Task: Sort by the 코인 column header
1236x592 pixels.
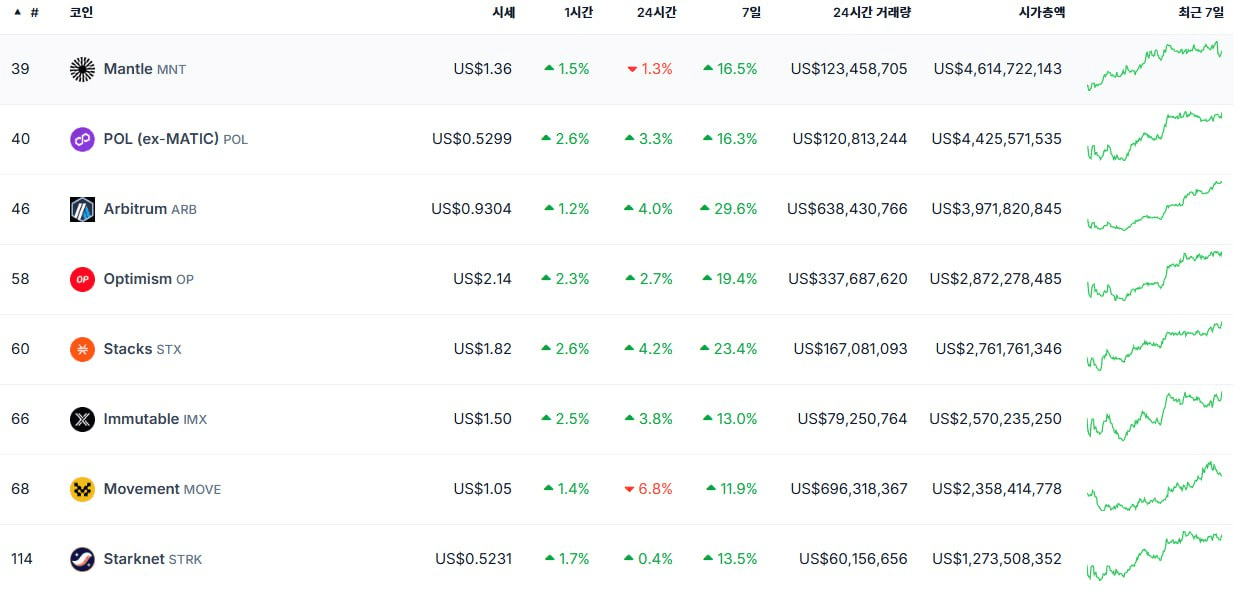Action: [81, 12]
